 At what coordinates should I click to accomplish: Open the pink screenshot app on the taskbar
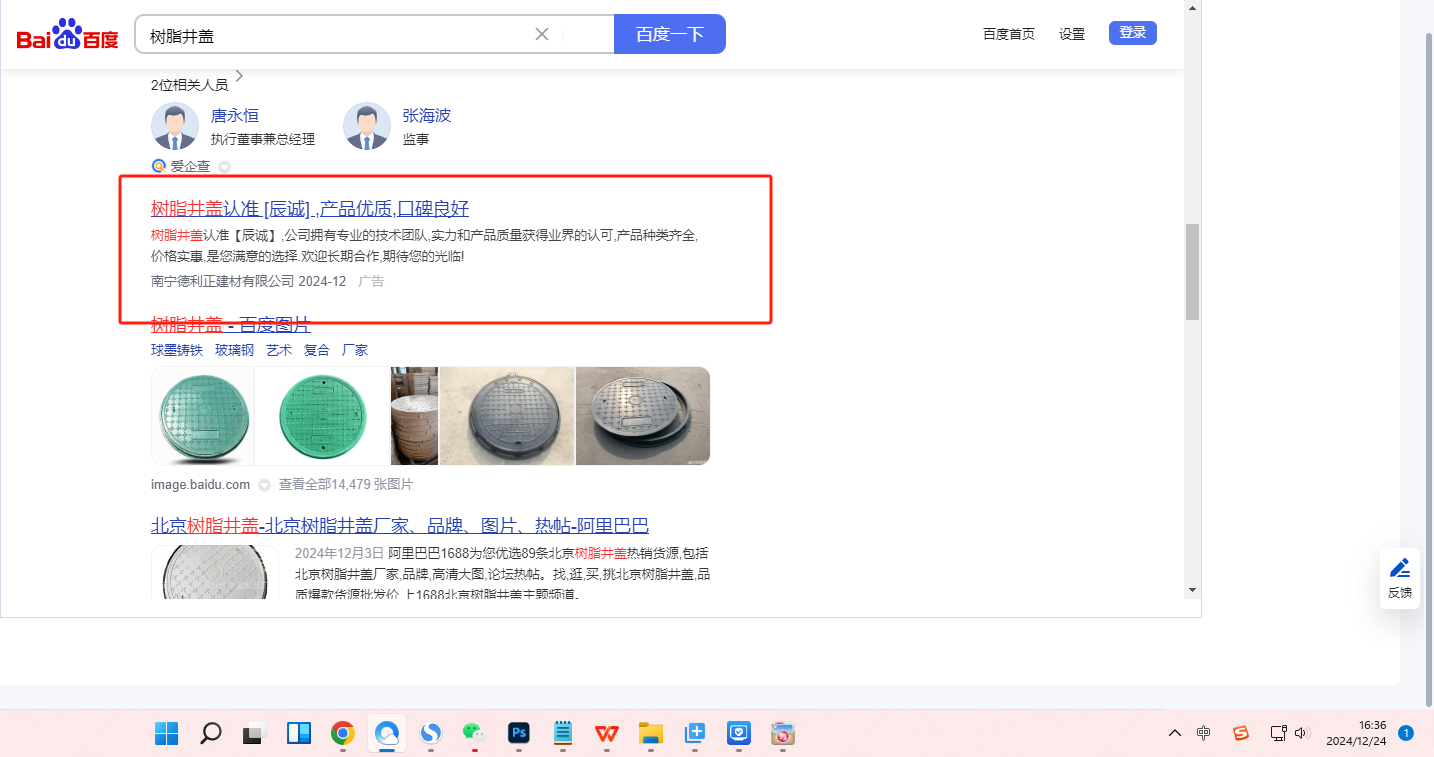click(782, 734)
